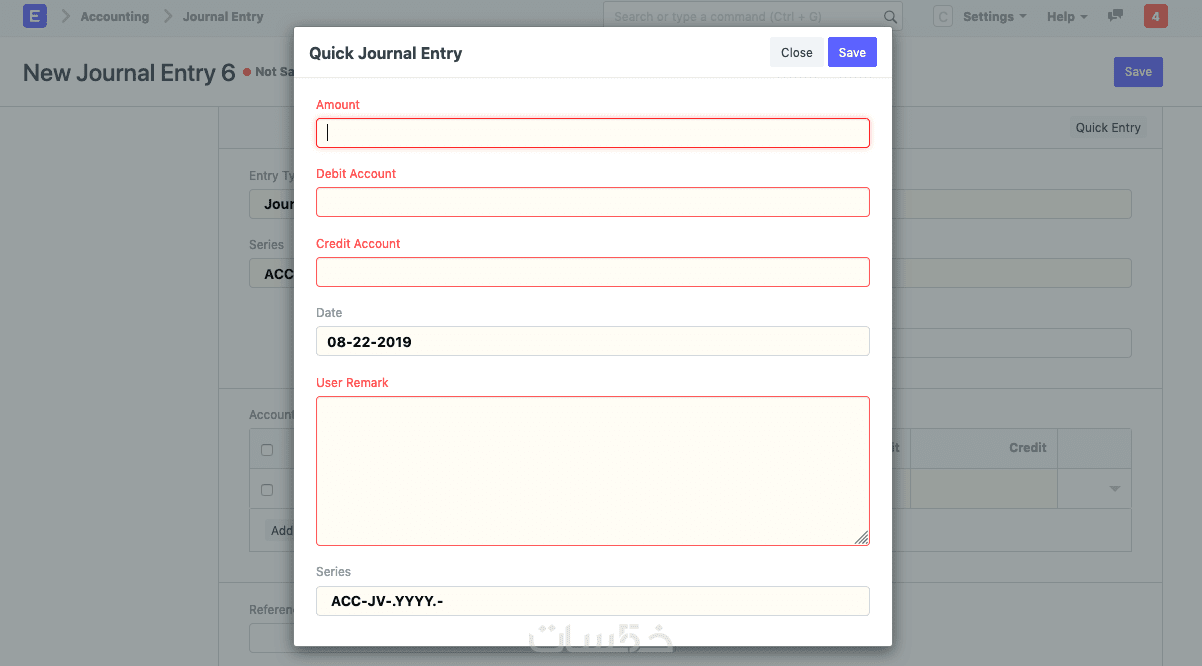
Task: Save the Quick Journal Entry dialog
Action: point(852,53)
